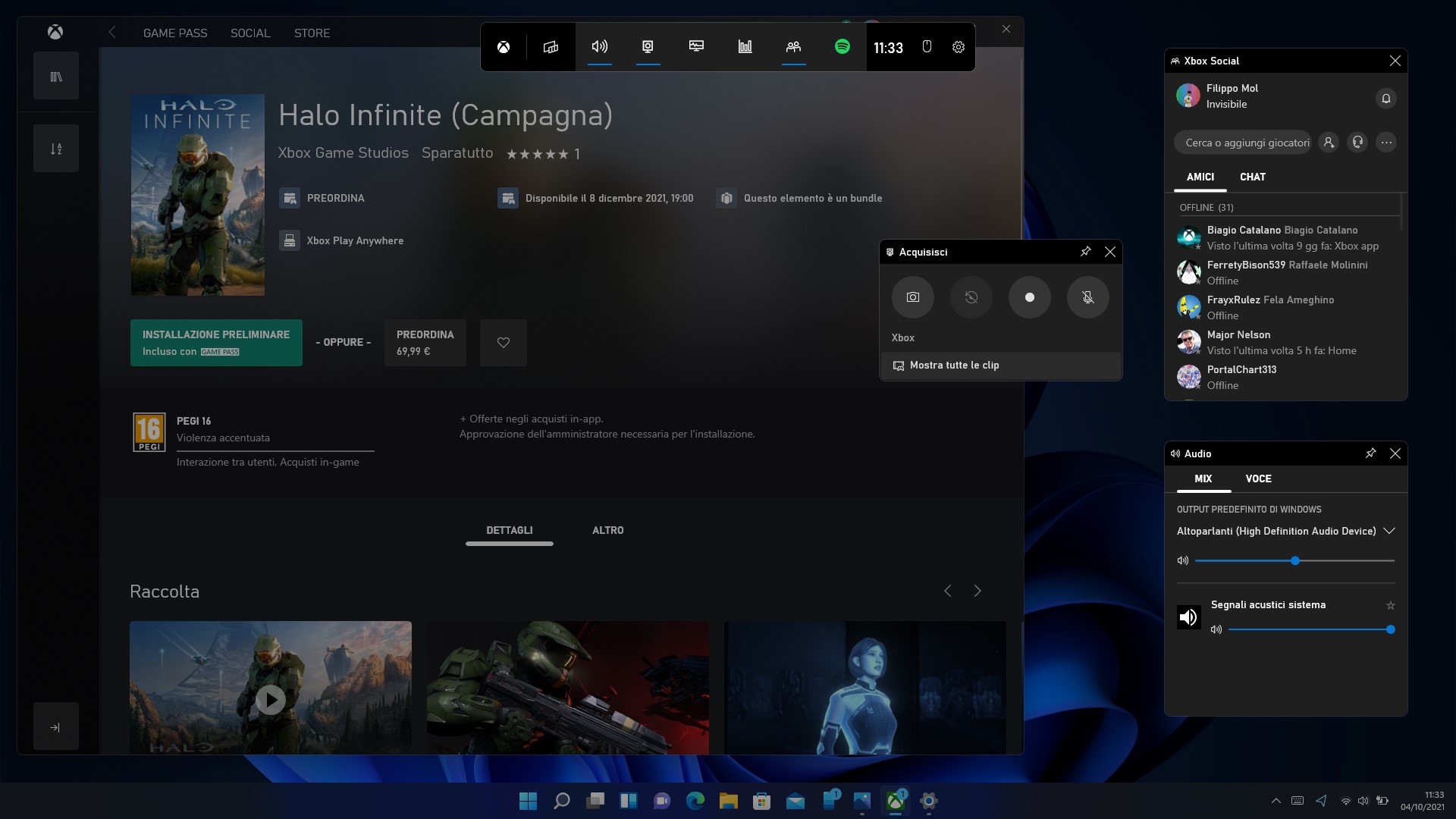
Task: Click INSTALLAZIONE PRELIMINARE button
Action: point(216,343)
